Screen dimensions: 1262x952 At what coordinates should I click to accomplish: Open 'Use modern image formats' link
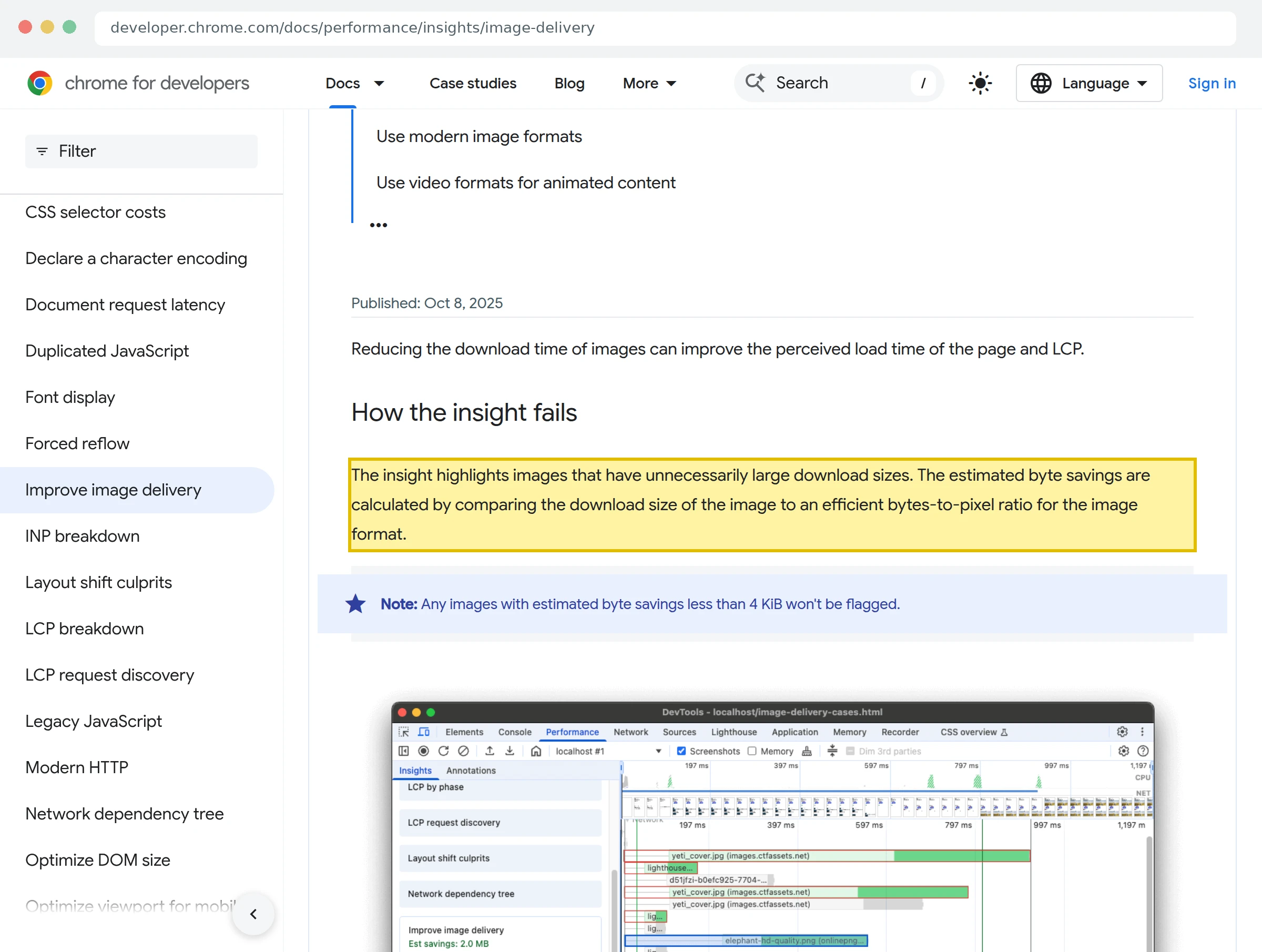479,136
